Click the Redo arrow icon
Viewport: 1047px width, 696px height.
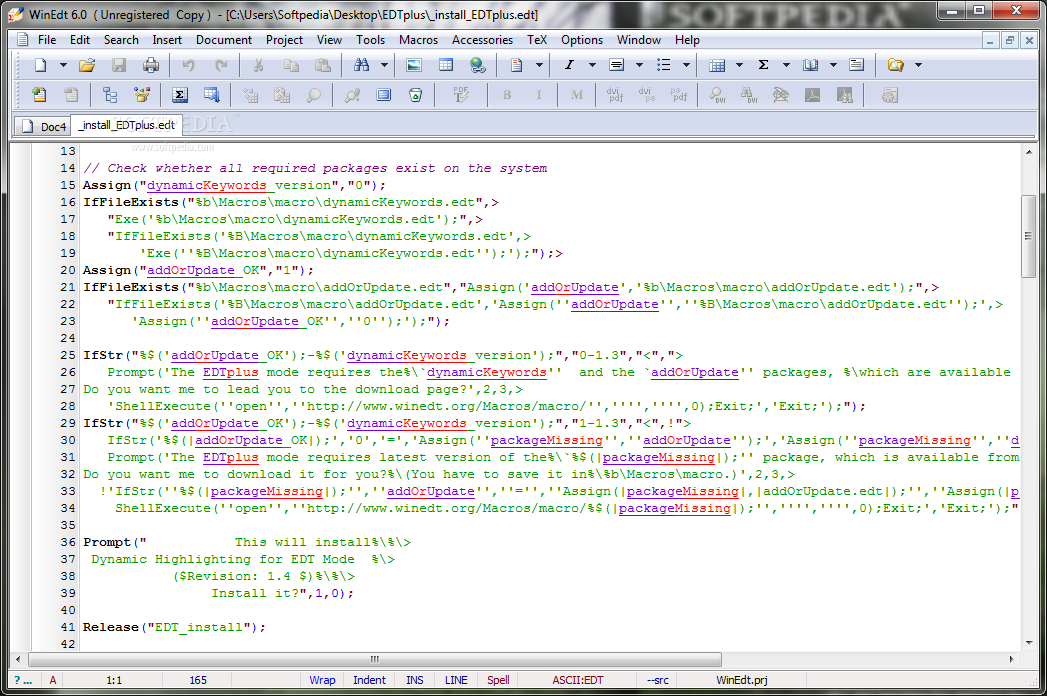221,65
